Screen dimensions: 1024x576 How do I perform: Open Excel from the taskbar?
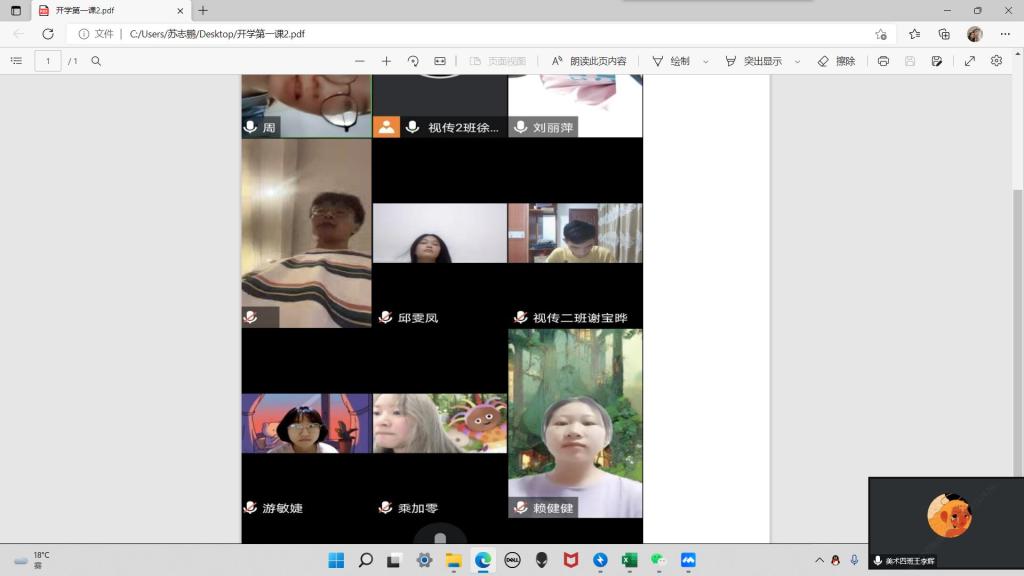(630, 560)
